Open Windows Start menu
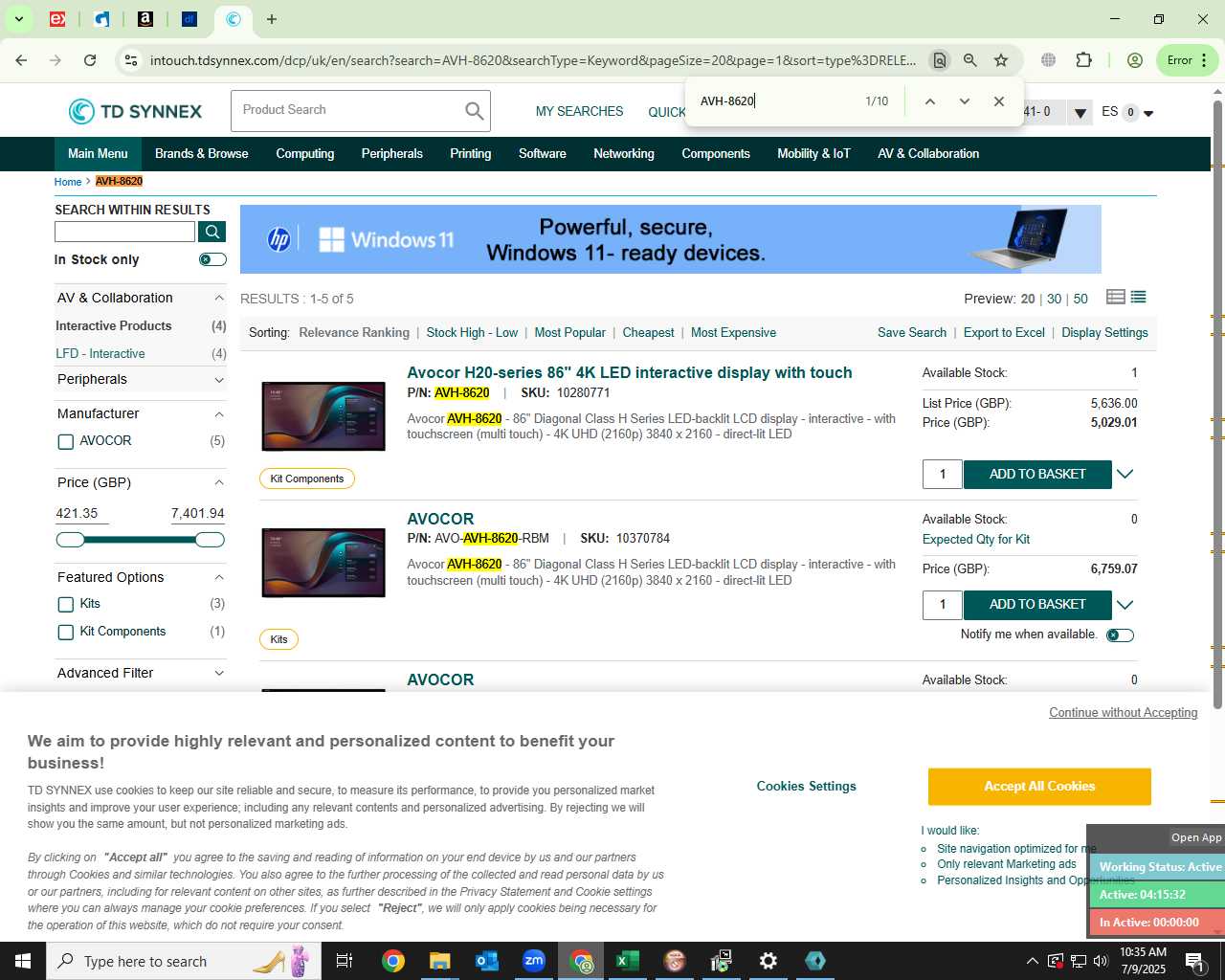The width and height of the screenshot is (1225, 980). 23,961
